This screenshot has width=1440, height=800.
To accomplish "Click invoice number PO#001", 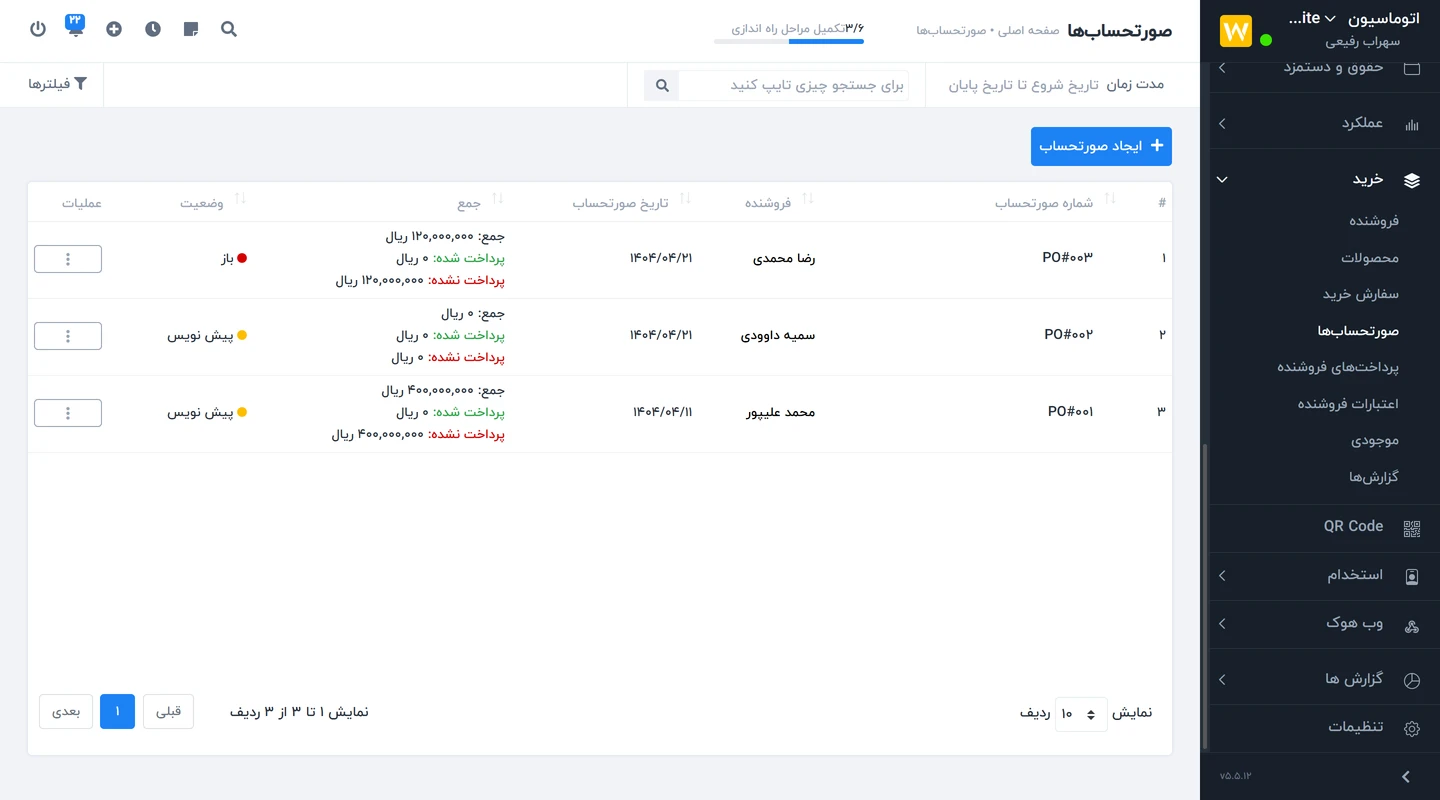I will point(1071,412).
